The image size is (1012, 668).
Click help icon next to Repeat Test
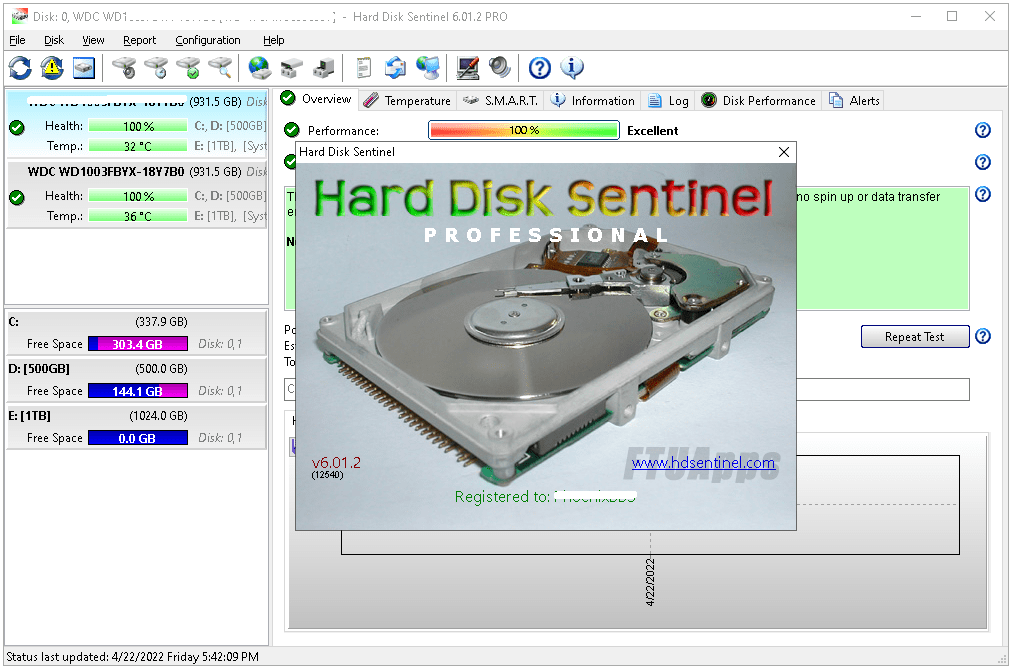tap(982, 336)
